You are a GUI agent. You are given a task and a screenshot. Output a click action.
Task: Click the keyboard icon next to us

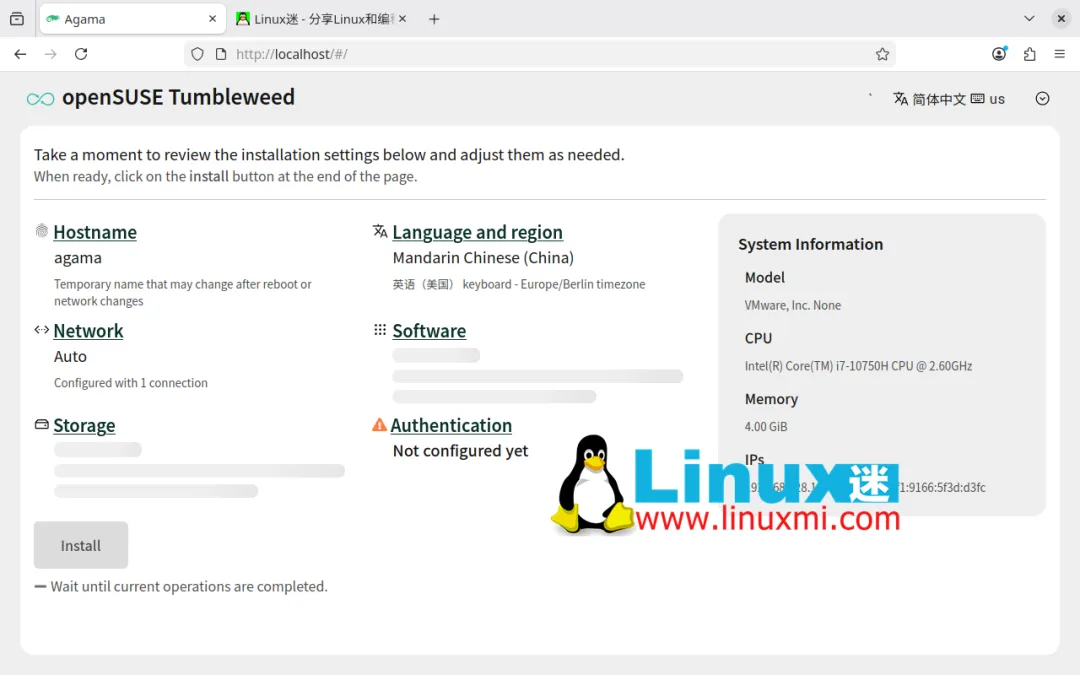[977, 98]
